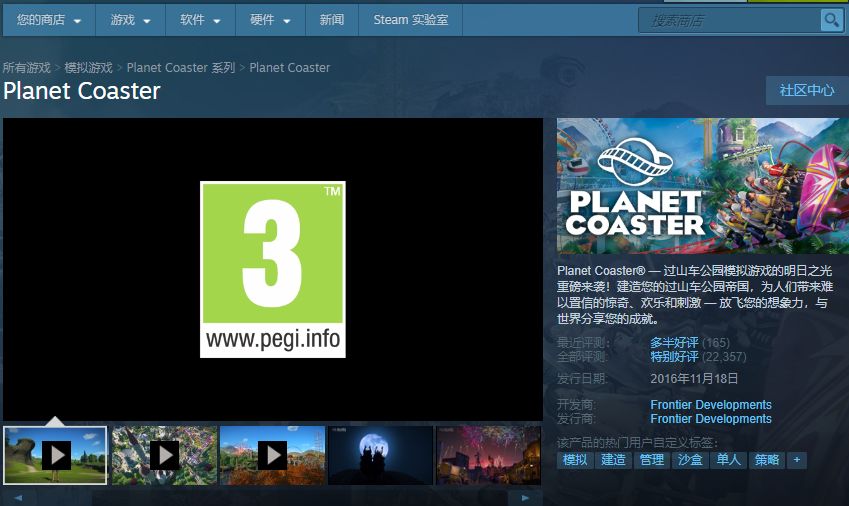Viewport: 849px width, 506px height.
Task: Click the plus button to add tag
Action: [x=797, y=460]
